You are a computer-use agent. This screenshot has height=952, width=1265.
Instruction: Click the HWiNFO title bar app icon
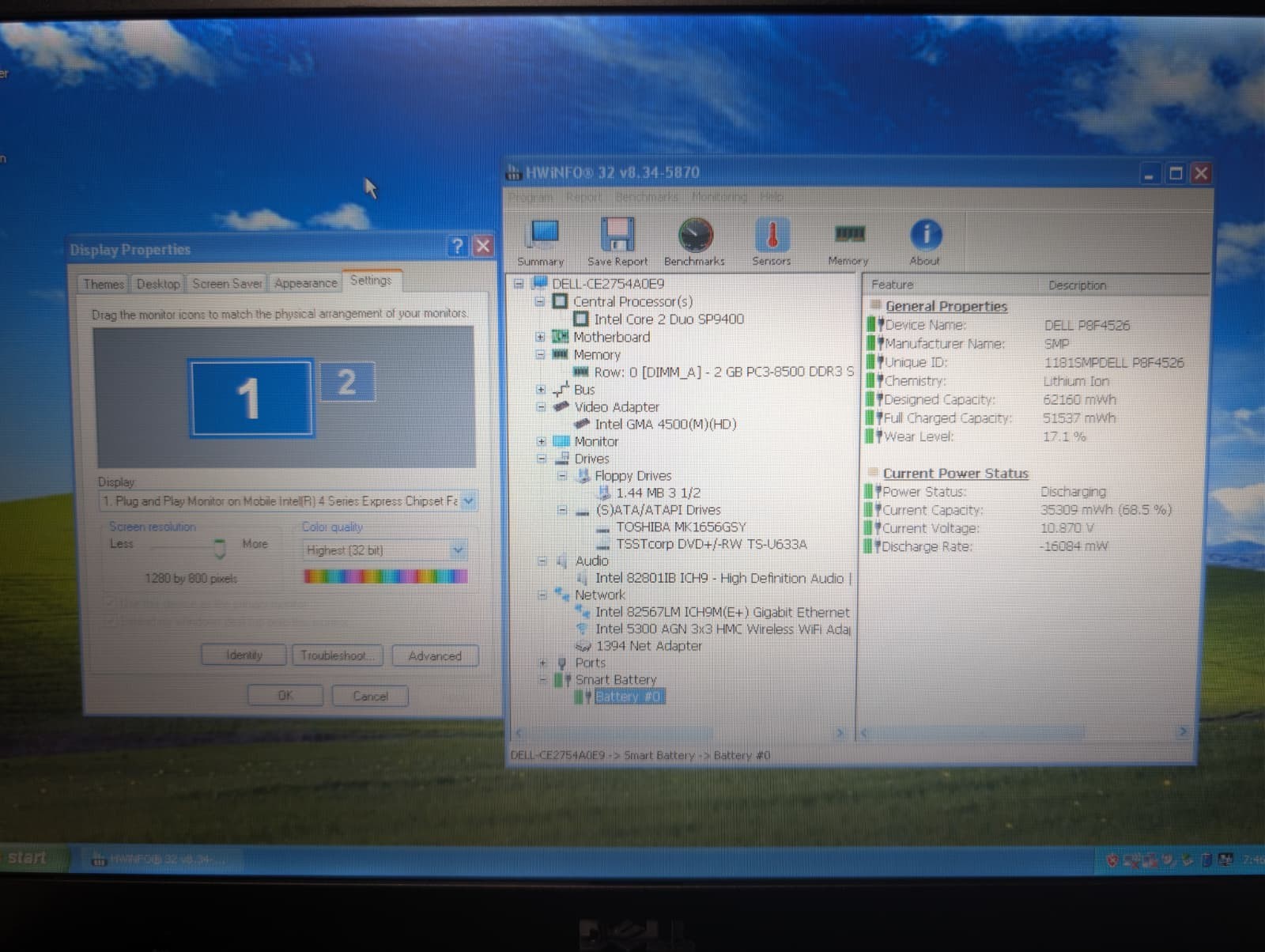pos(514,172)
